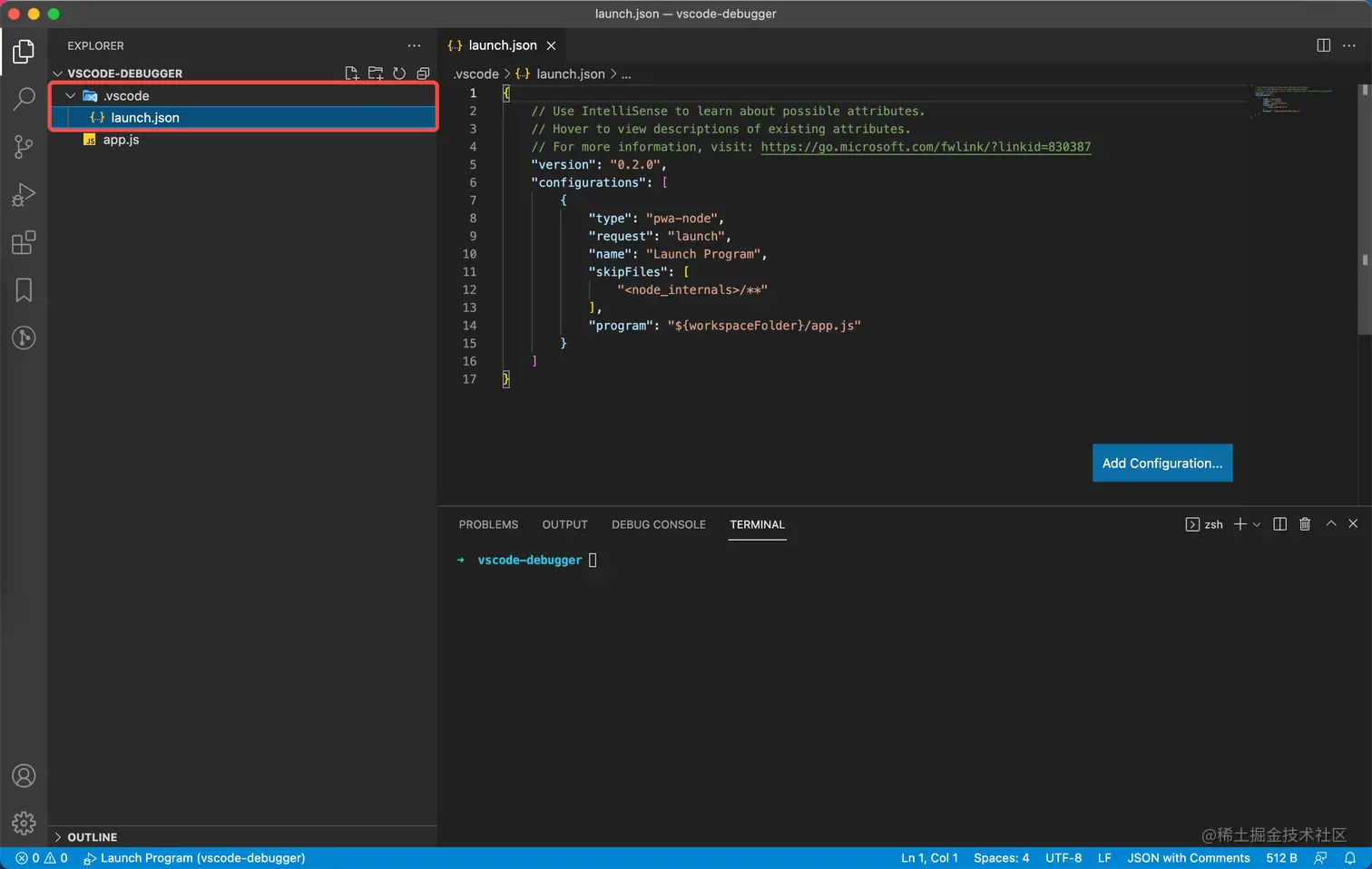
Task: Switch to the DEBUG CONSOLE tab
Action: click(659, 524)
